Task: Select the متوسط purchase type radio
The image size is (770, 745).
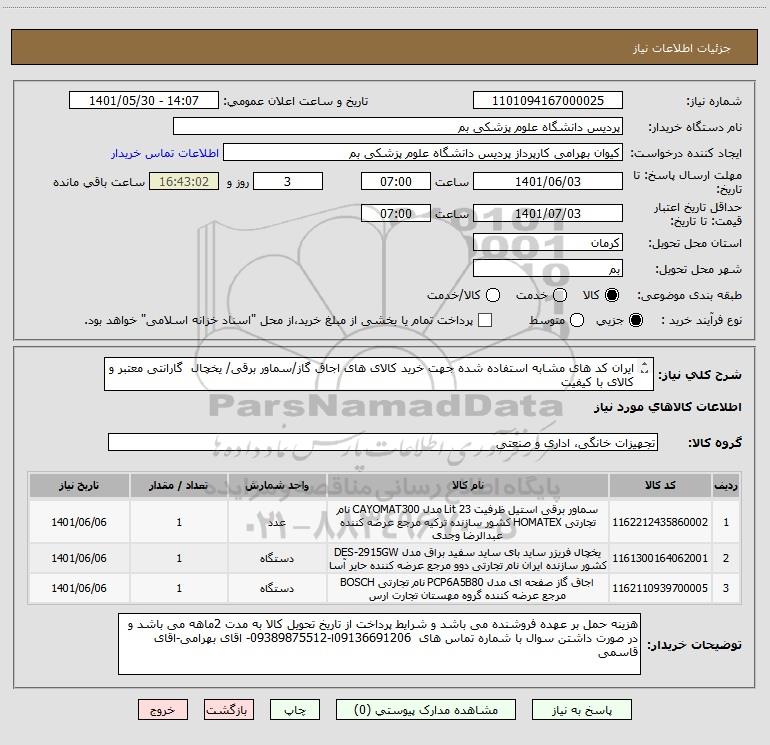Action: point(577,321)
